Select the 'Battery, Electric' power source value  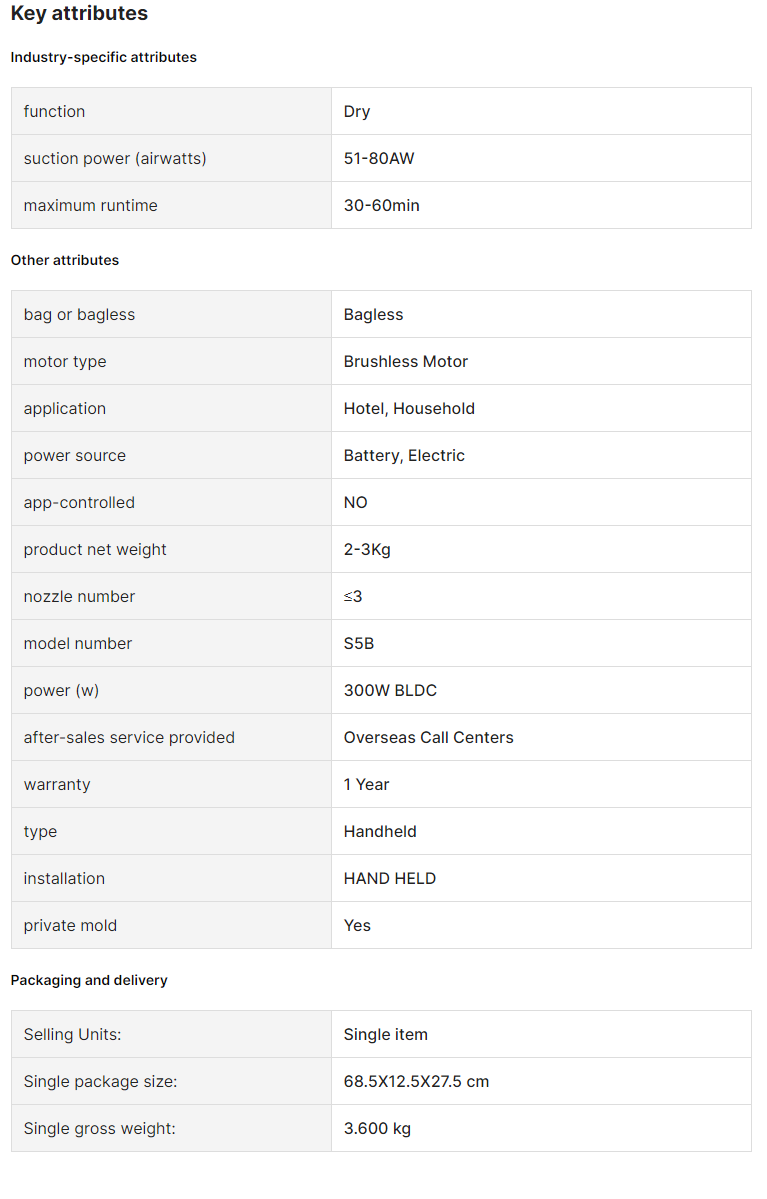point(404,456)
